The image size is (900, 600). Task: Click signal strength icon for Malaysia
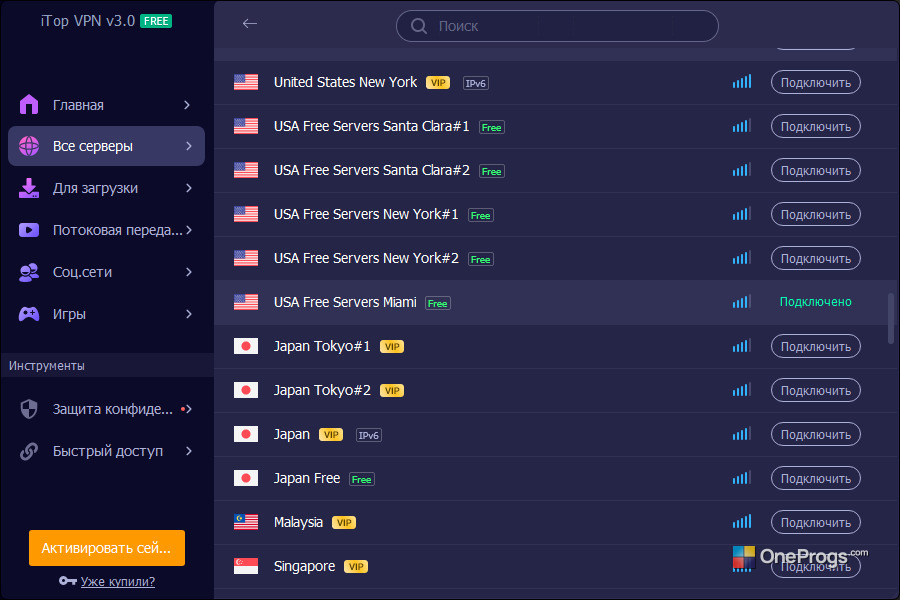pos(742,521)
